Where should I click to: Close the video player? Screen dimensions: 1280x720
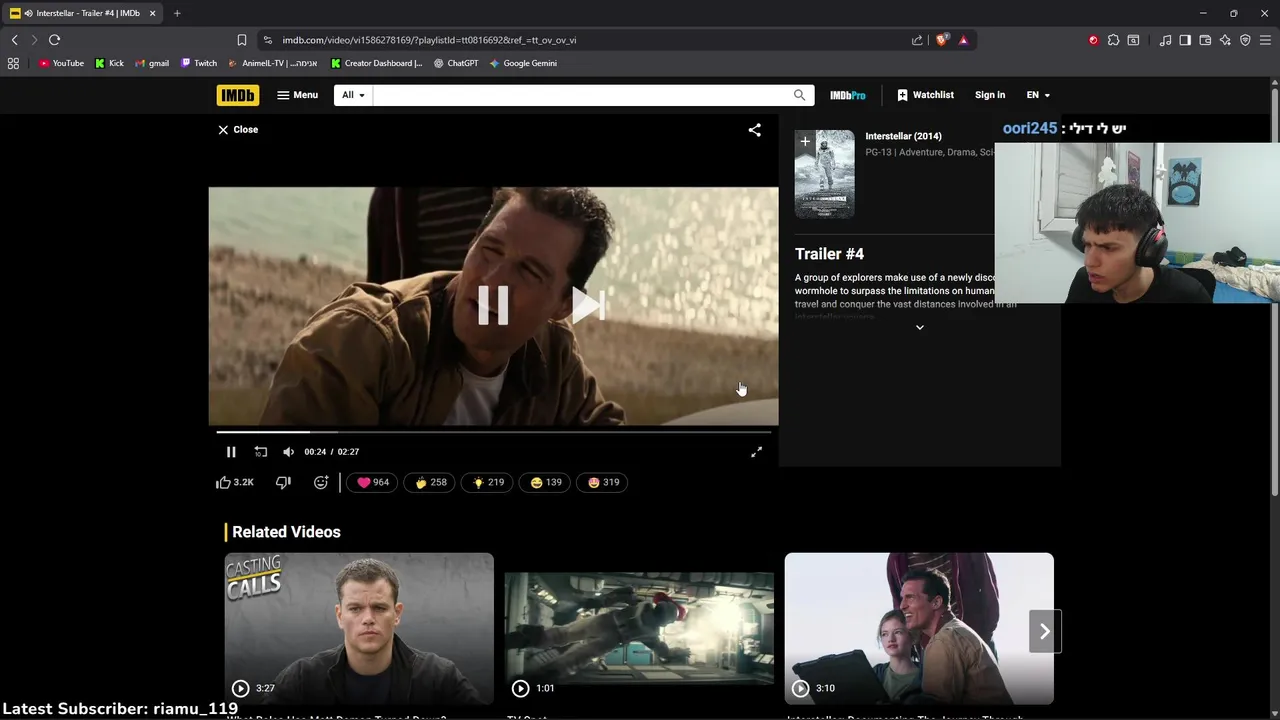pyautogui.click(x=238, y=130)
